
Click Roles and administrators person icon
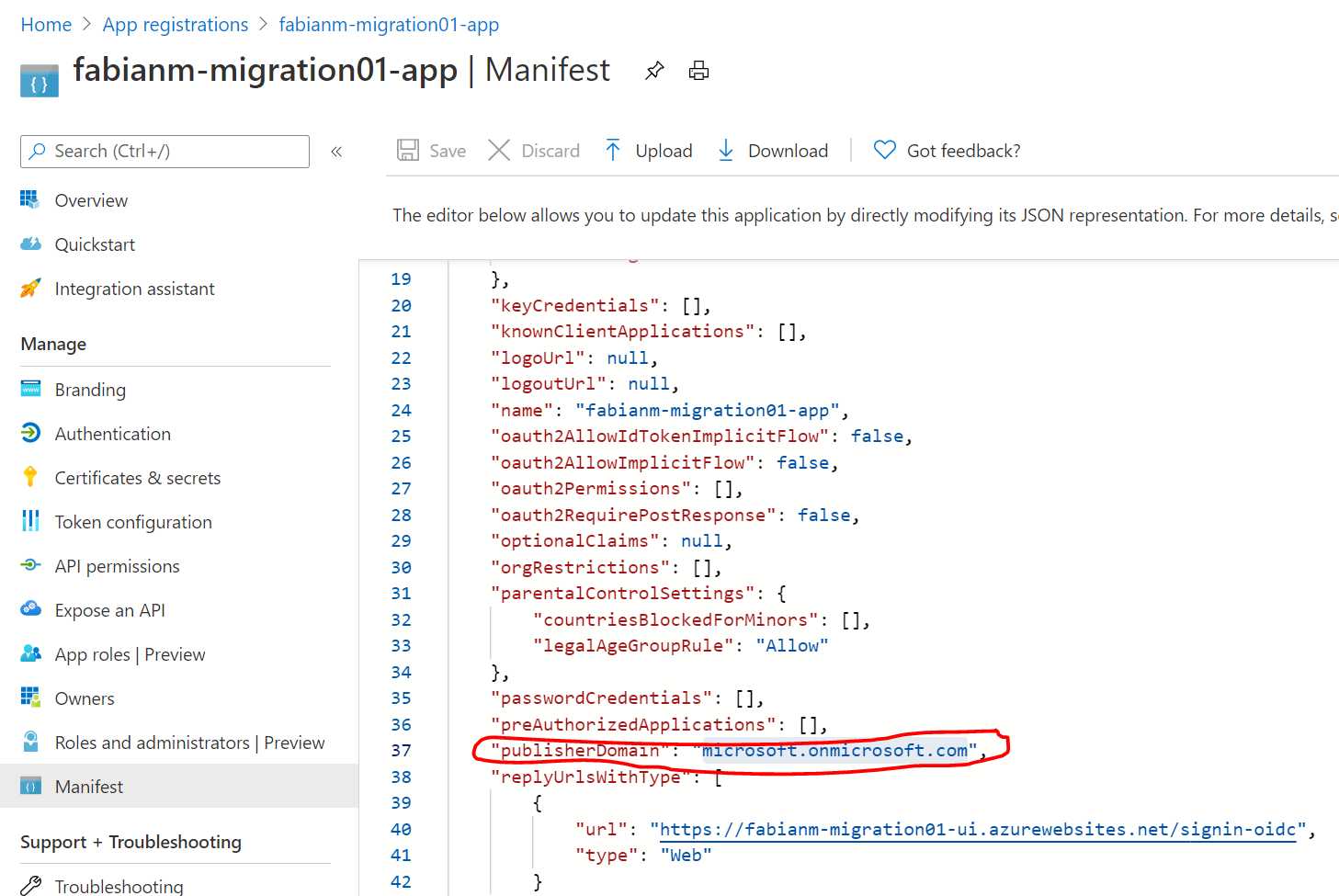[30, 741]
